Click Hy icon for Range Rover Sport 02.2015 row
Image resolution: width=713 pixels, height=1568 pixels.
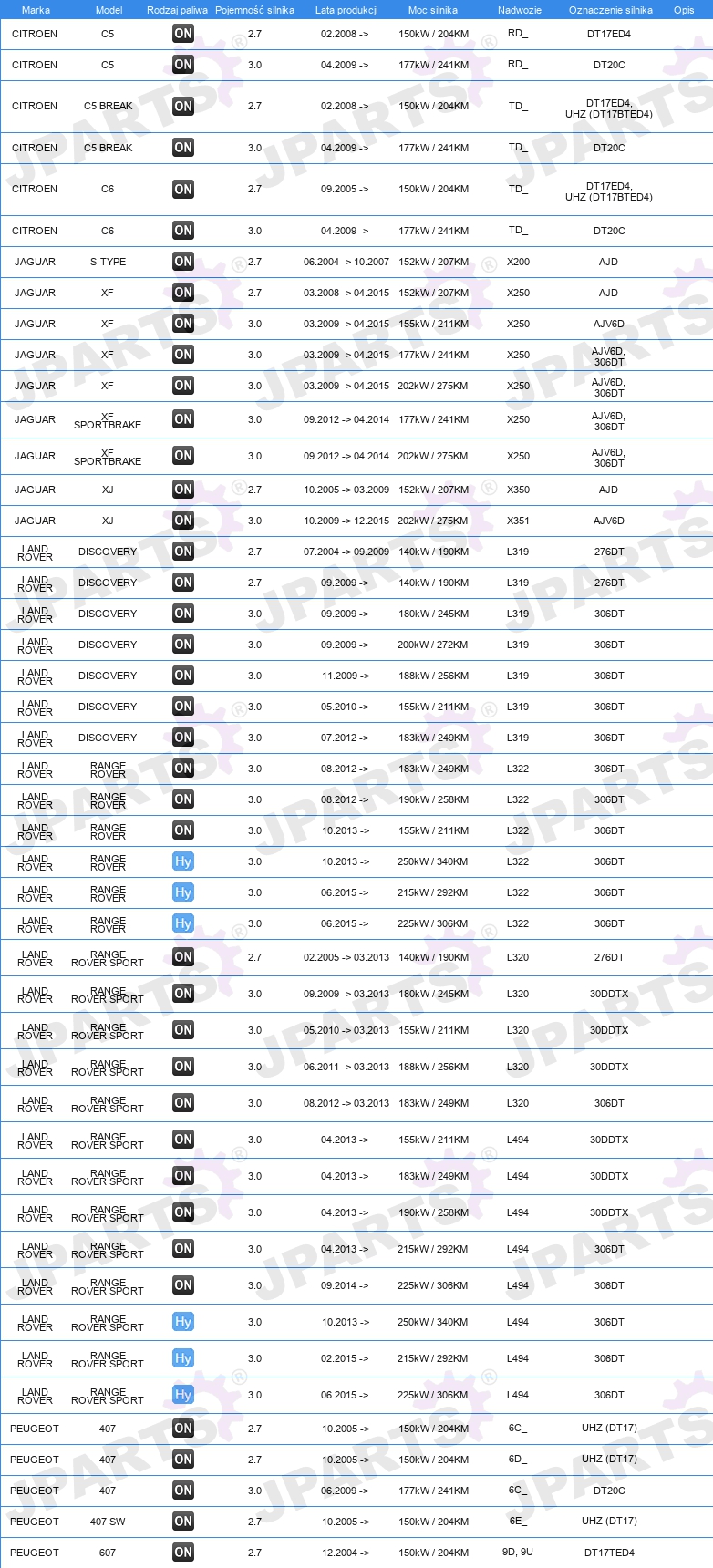[183, 1358]
